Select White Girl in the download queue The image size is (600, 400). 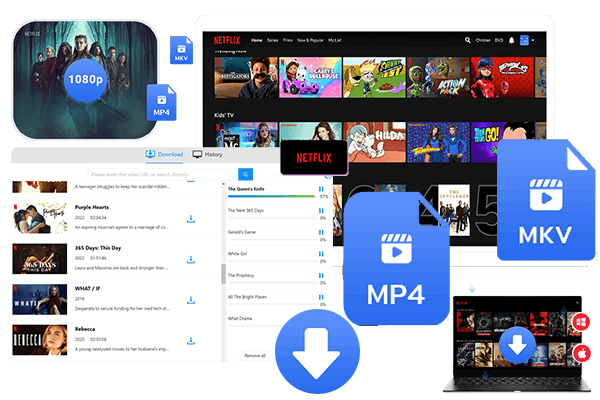(237, 254)
